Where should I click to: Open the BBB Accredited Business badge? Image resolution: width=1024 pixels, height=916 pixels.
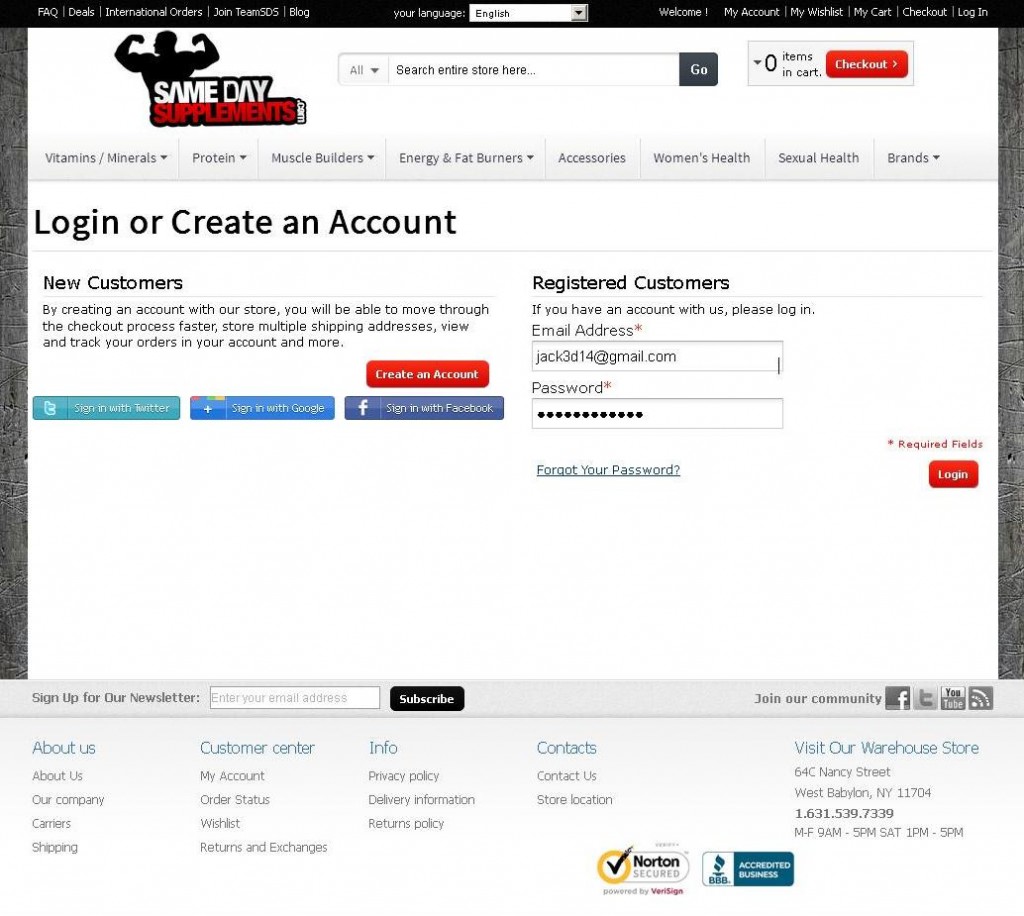click(747, 868)
